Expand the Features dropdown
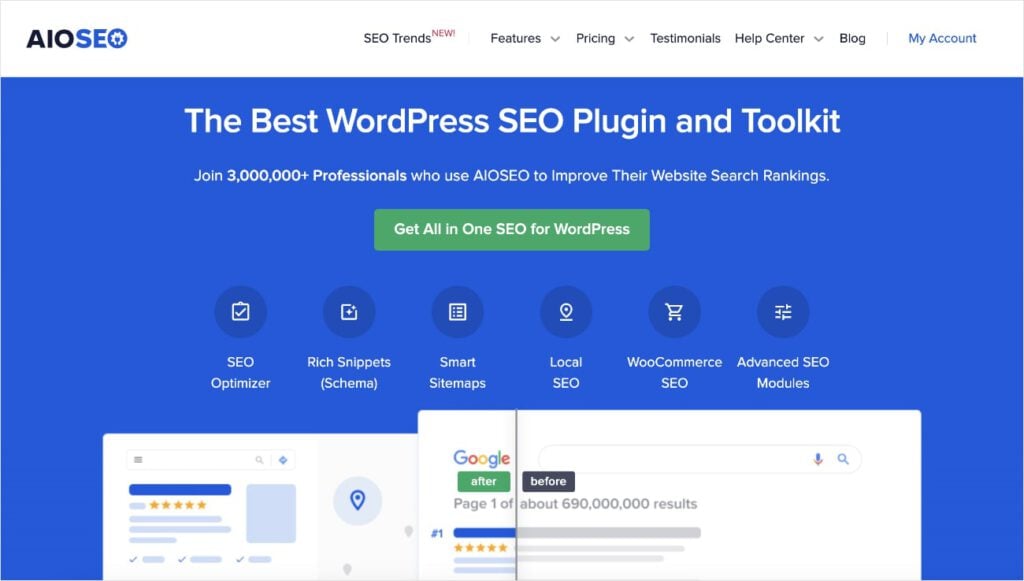The image size is (1024, 581). pos(516,38)
